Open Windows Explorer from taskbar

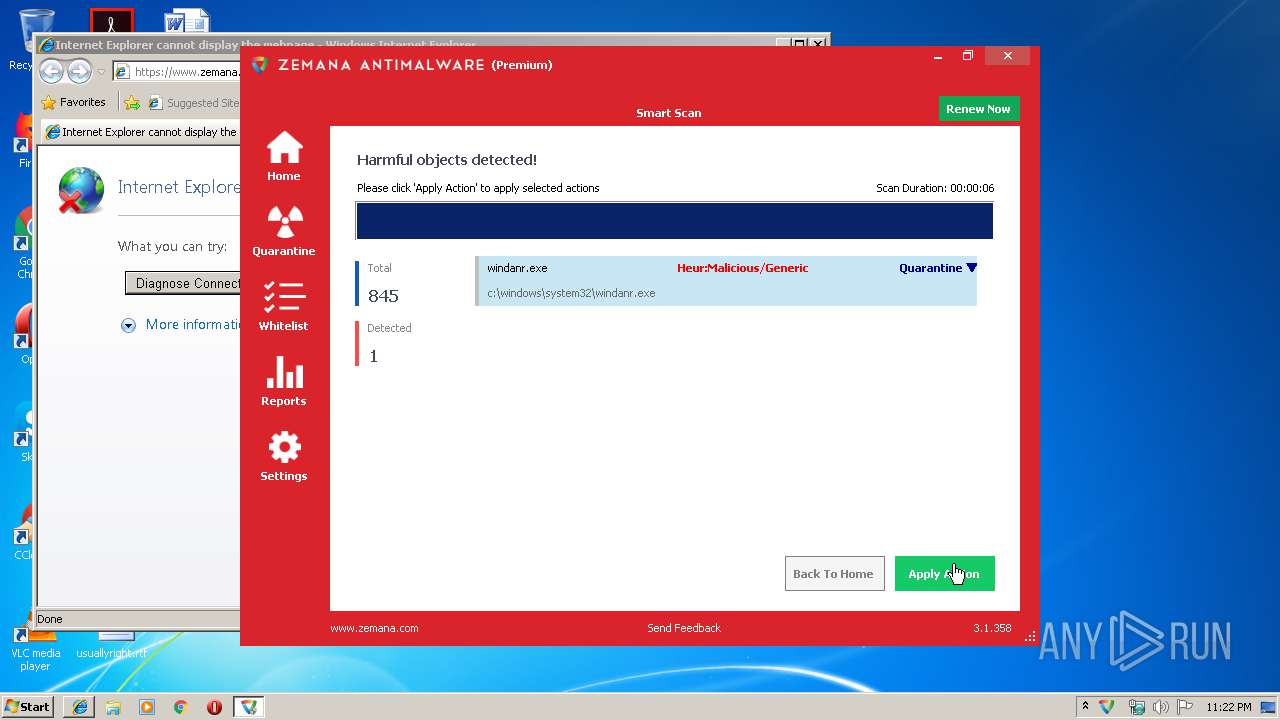(113, 707)
